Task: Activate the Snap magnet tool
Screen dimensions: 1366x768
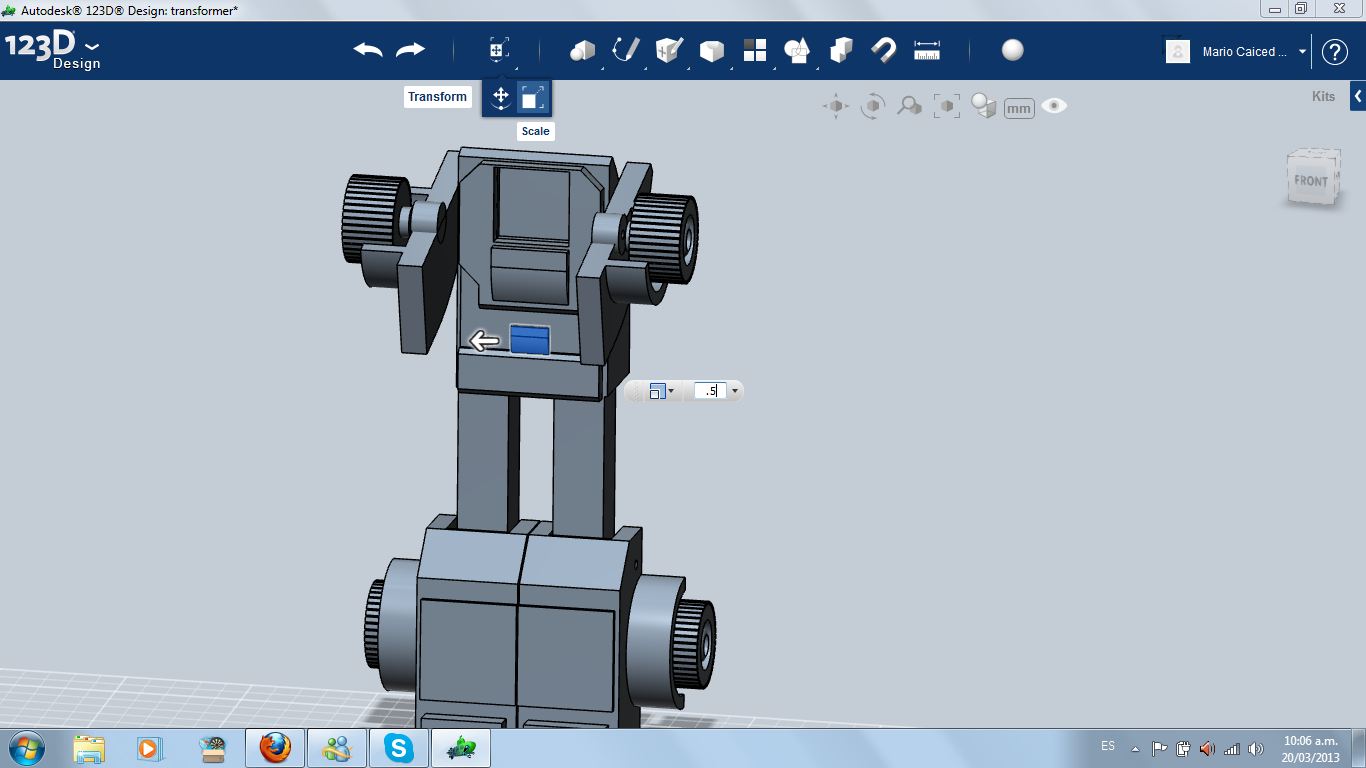Action: tap(883, 50)
